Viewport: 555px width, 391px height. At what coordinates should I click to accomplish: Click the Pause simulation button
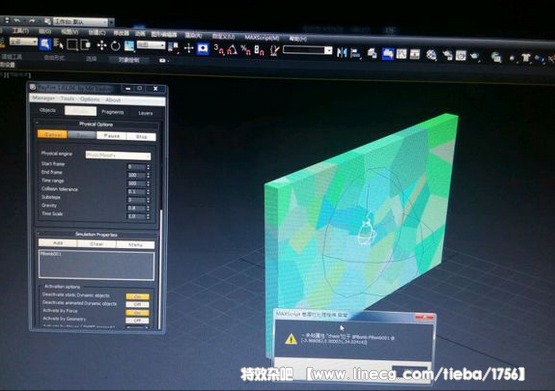tap(111, 136)
